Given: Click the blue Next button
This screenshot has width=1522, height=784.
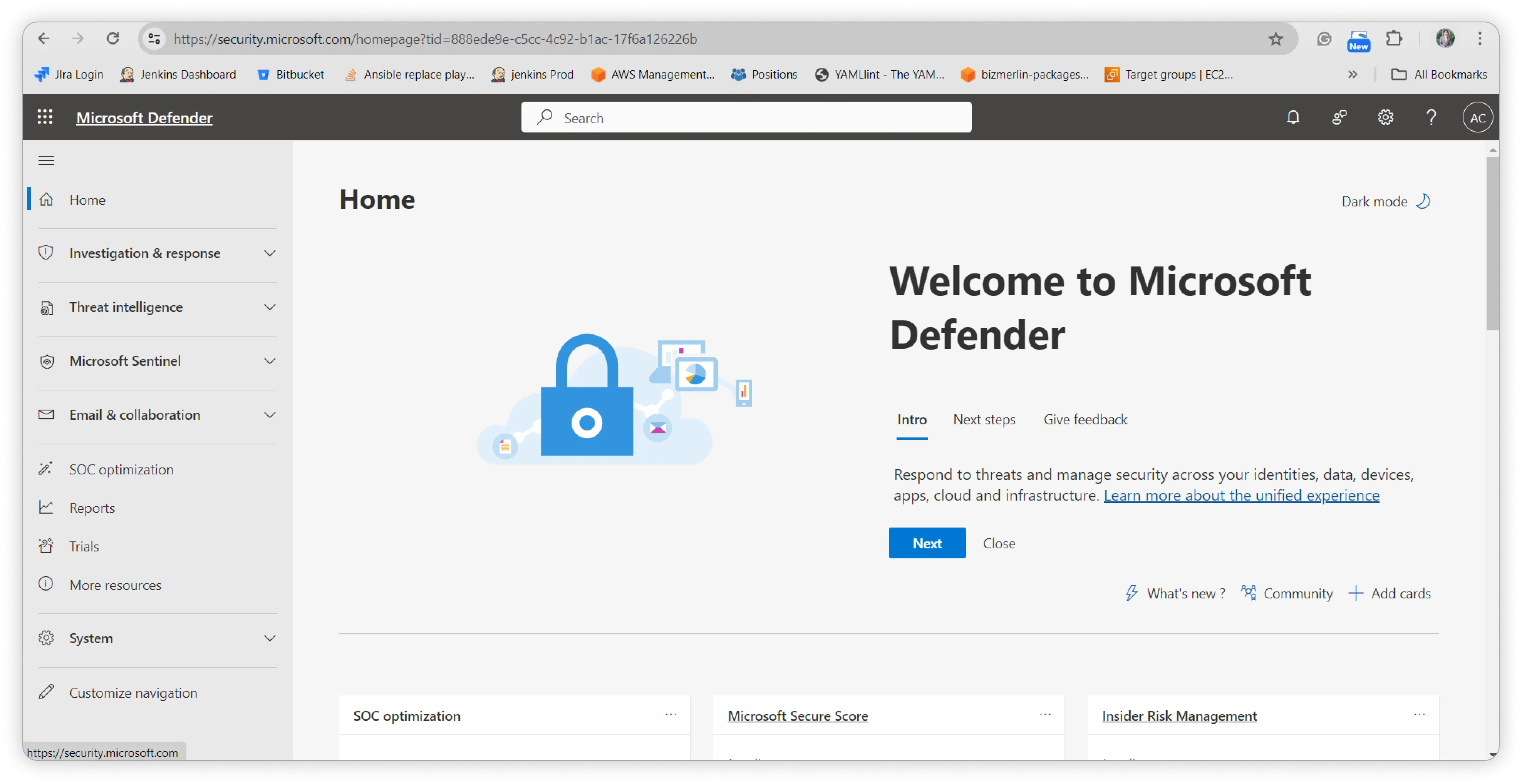Looking at the screenshot, I should coord(927,543).
